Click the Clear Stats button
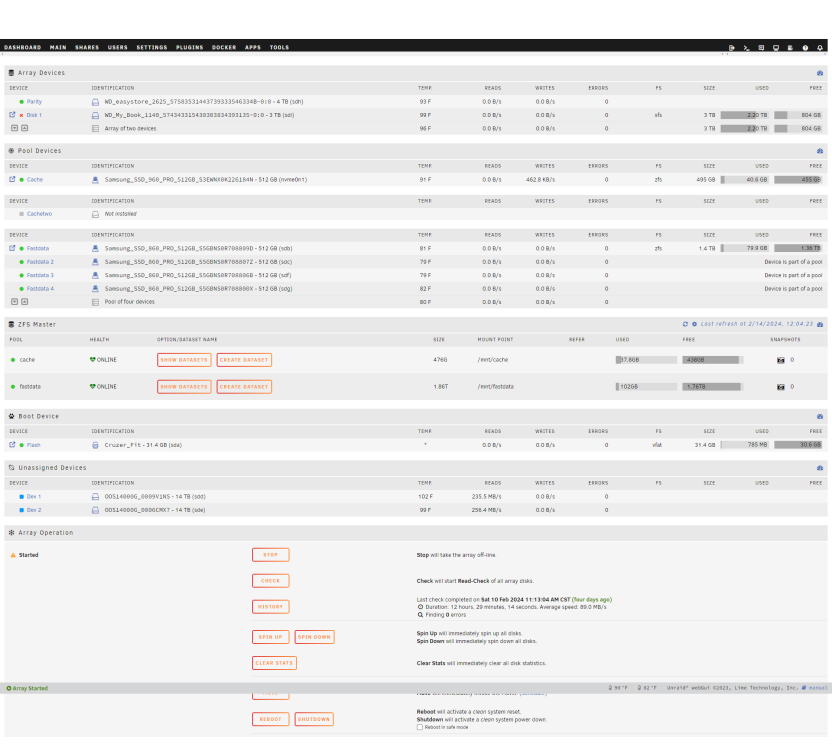The image size is (832, 750). coord(274,663)
